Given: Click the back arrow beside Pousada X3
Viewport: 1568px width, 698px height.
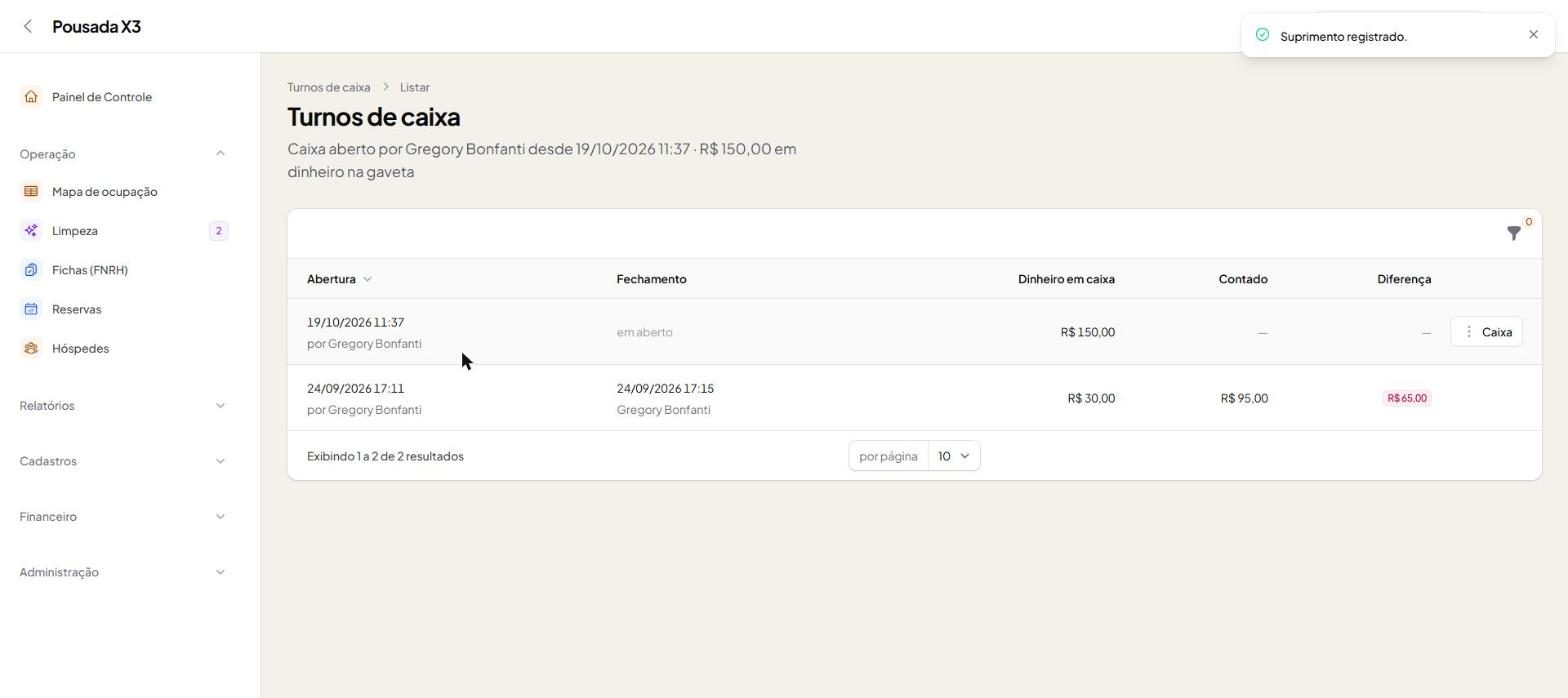Looking at the screenshot, I should point(28,27).
